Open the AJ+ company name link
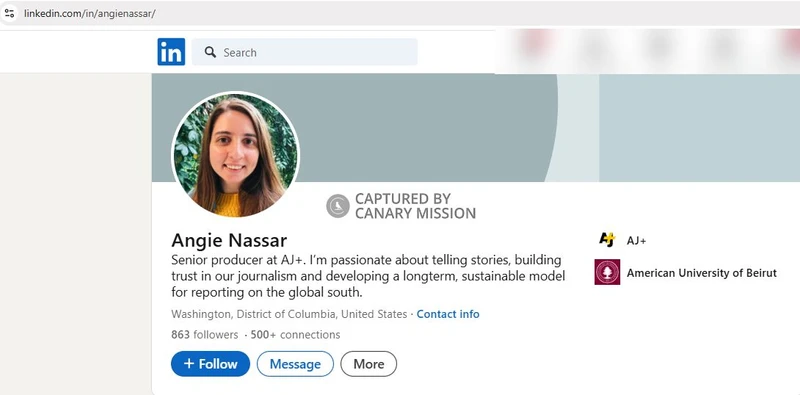This screenshot has width=800, height=395. [636, 241]
